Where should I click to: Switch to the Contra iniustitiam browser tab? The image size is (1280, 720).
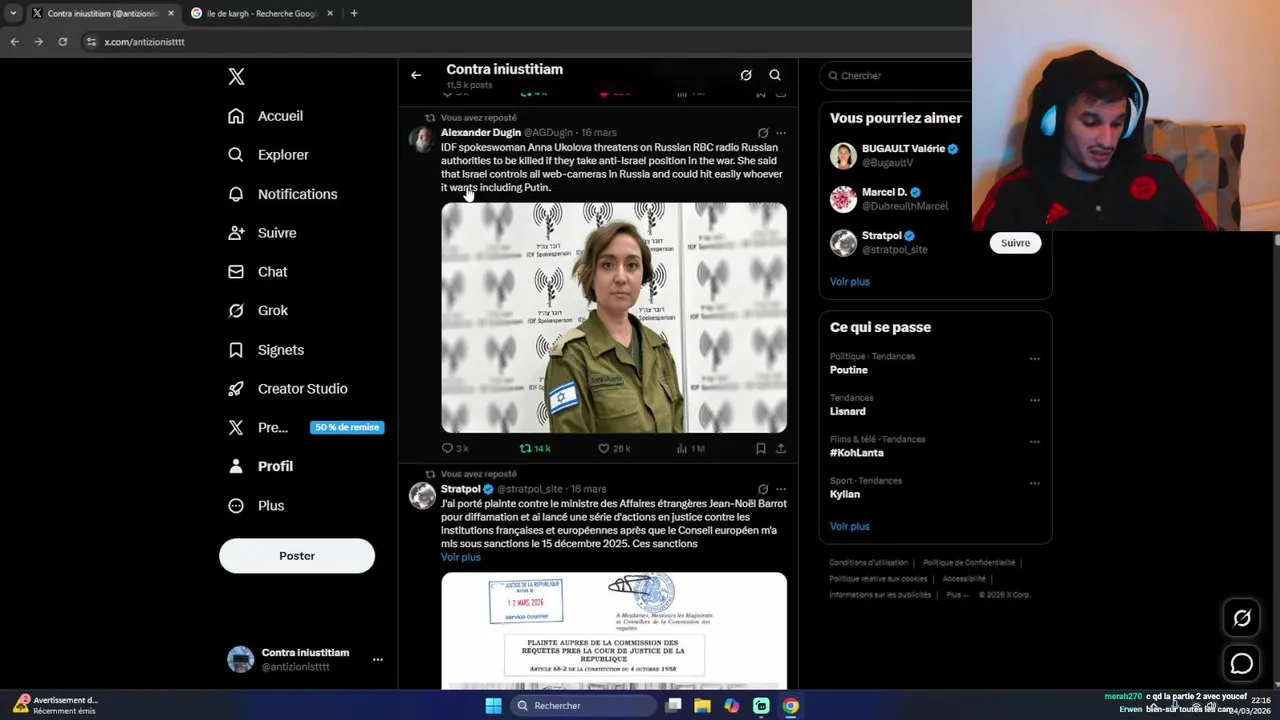102,13
